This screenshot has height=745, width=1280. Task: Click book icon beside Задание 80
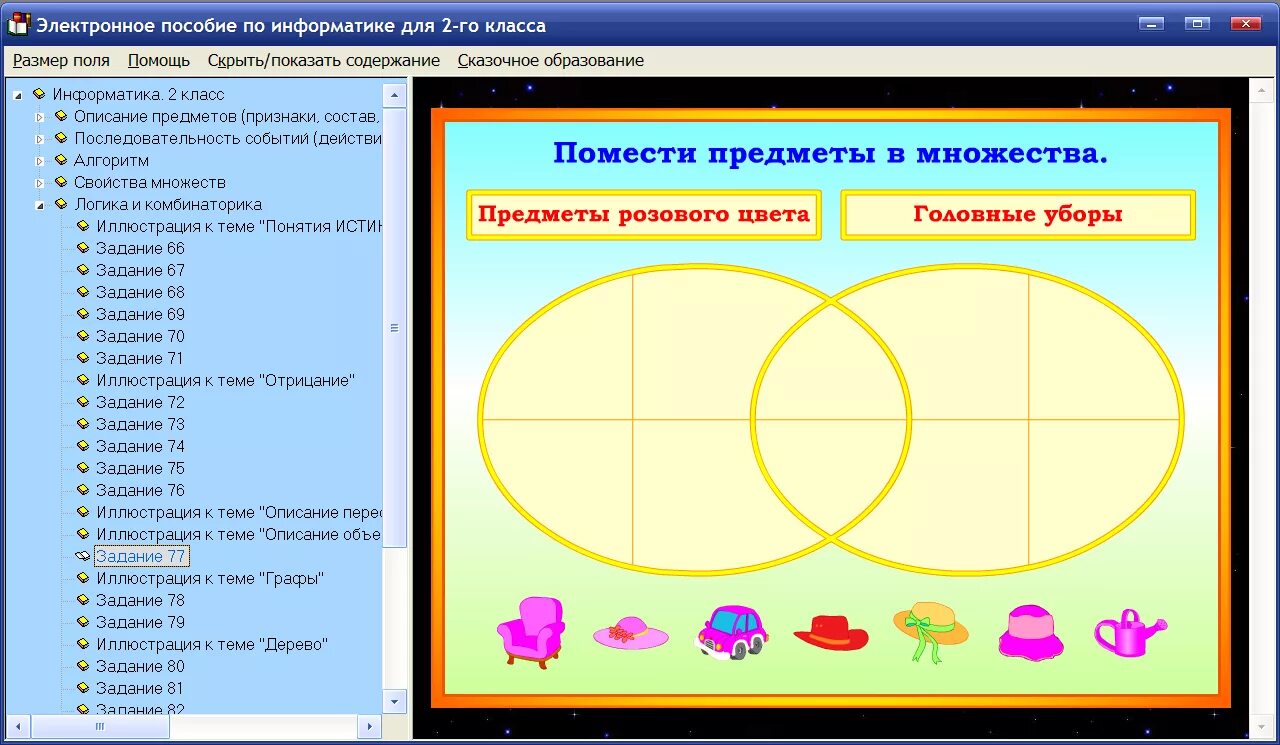tap(83, 666)
